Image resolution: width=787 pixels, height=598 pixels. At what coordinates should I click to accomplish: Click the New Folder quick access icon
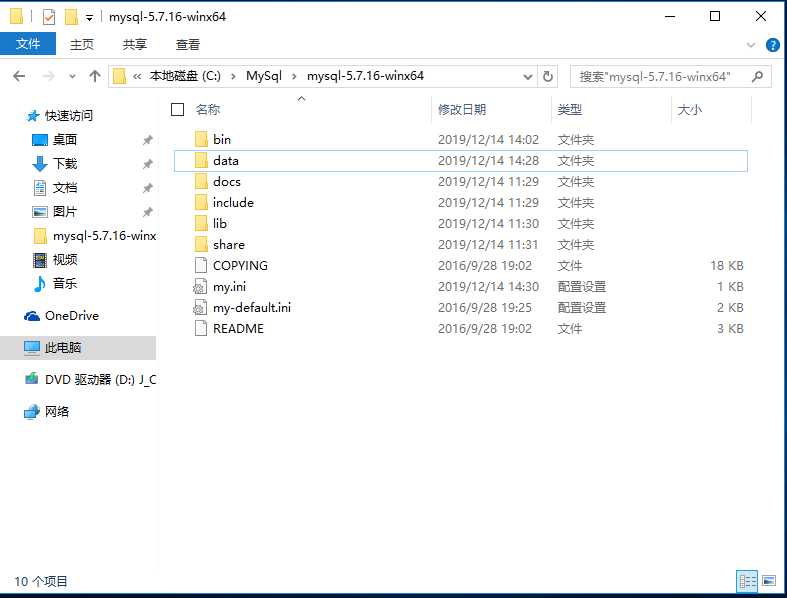(71, 17)
